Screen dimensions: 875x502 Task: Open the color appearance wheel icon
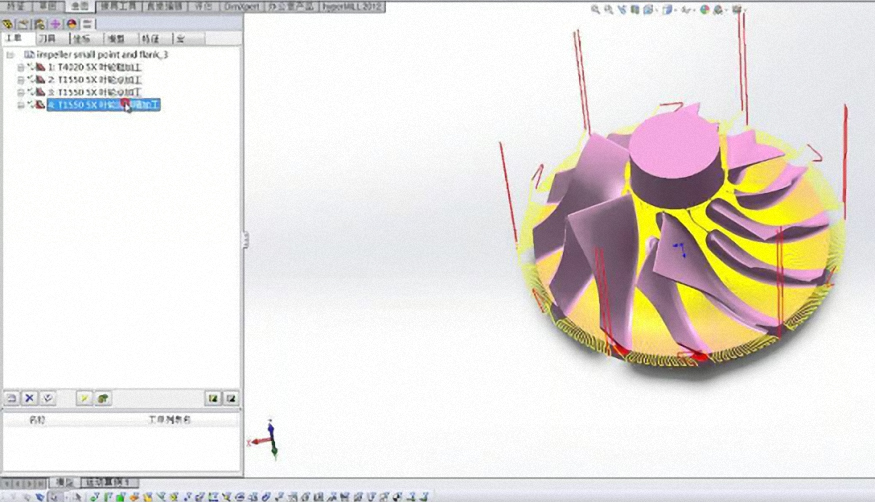tap(705, 9)
